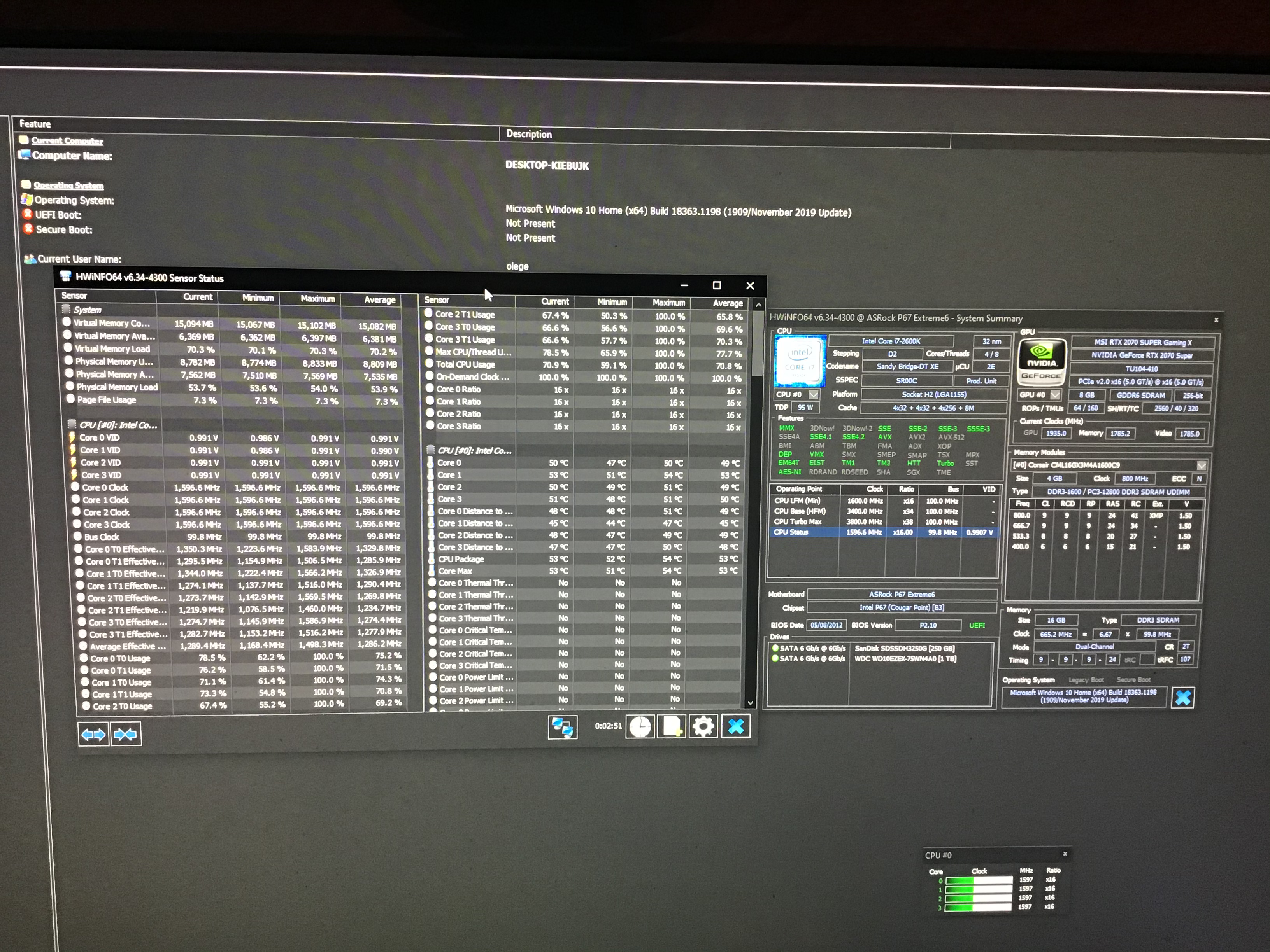Expand the Corsair memory module dropdown
1270x952 pixels.
click(x=1201, y=465)
